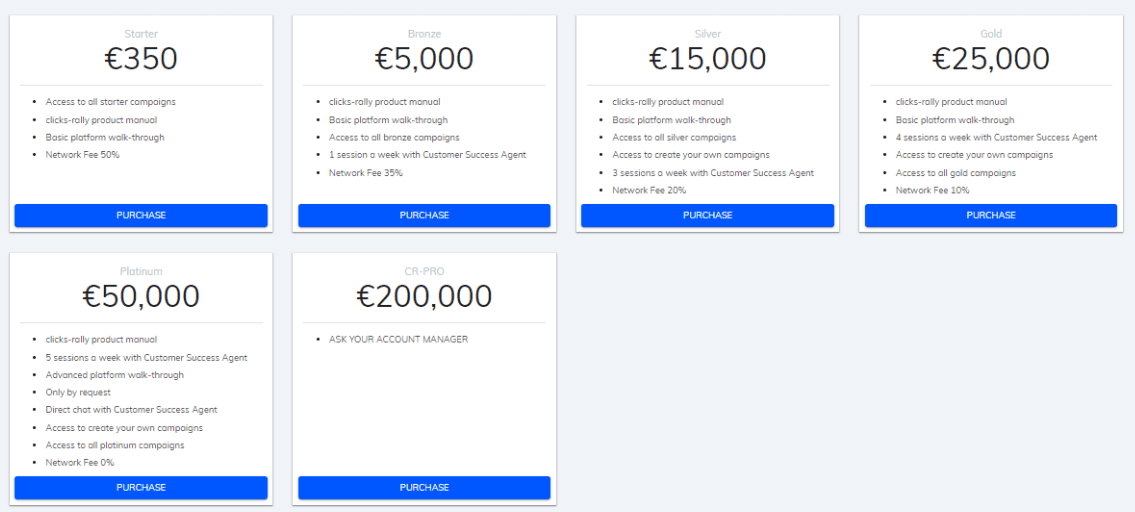Click 'Network Fee 50%' in Starter
The image size is (1135, 512).
pyautogui.click(x=83, y=155)
